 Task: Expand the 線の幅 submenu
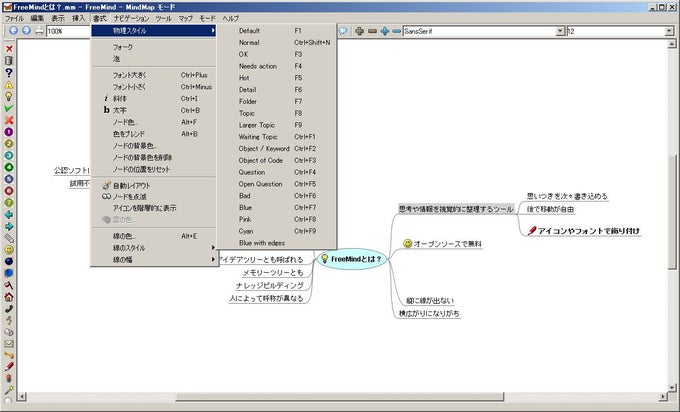(x=154, y=259)
